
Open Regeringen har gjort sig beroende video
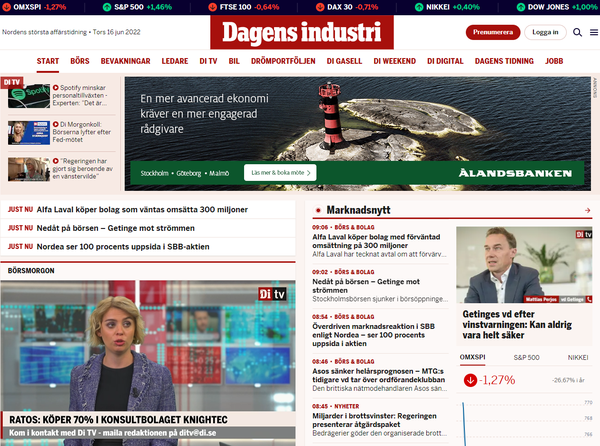[x=83, y=169]
